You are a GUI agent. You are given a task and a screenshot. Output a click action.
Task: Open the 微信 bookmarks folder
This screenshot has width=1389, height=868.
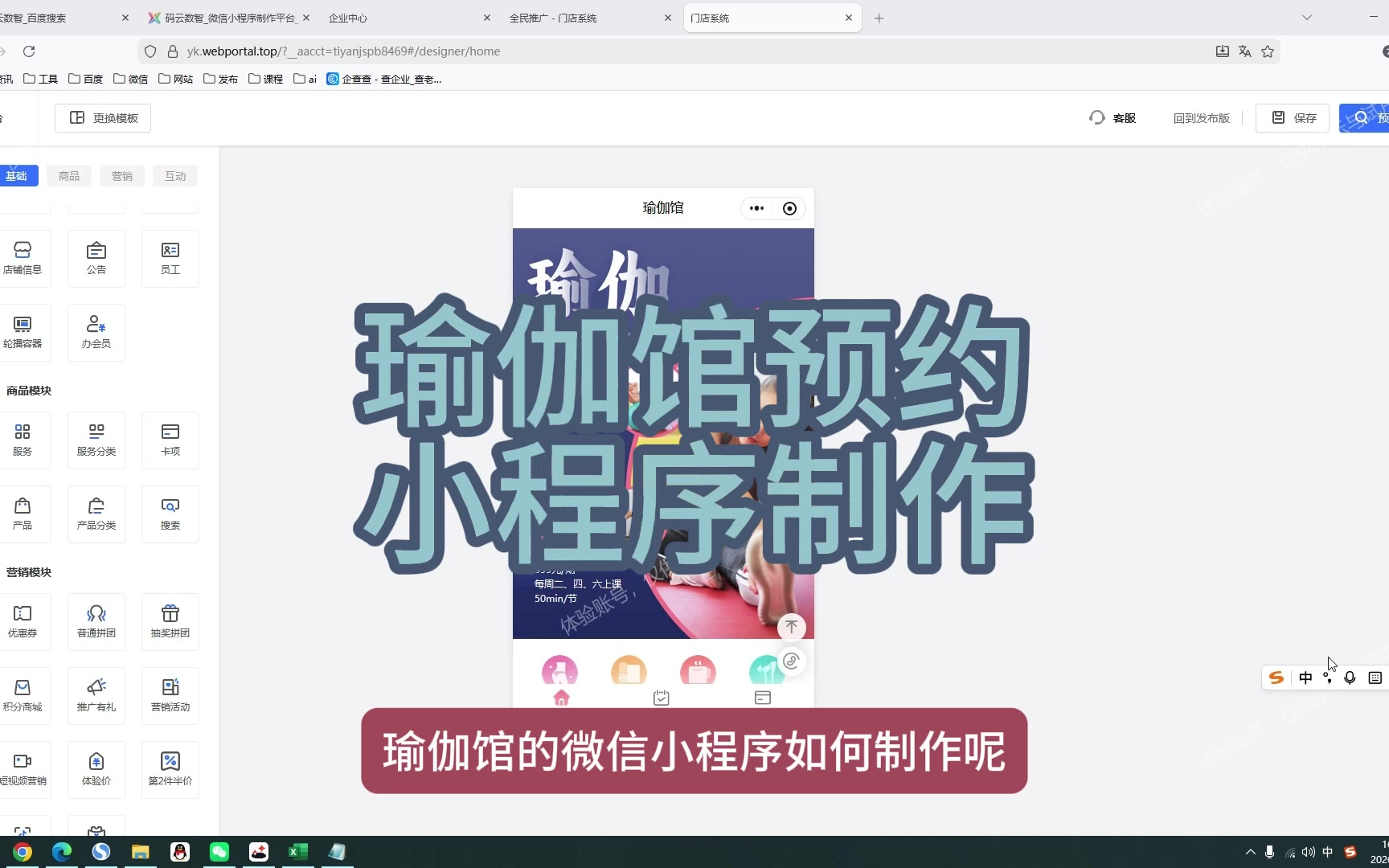coord(130,79)
